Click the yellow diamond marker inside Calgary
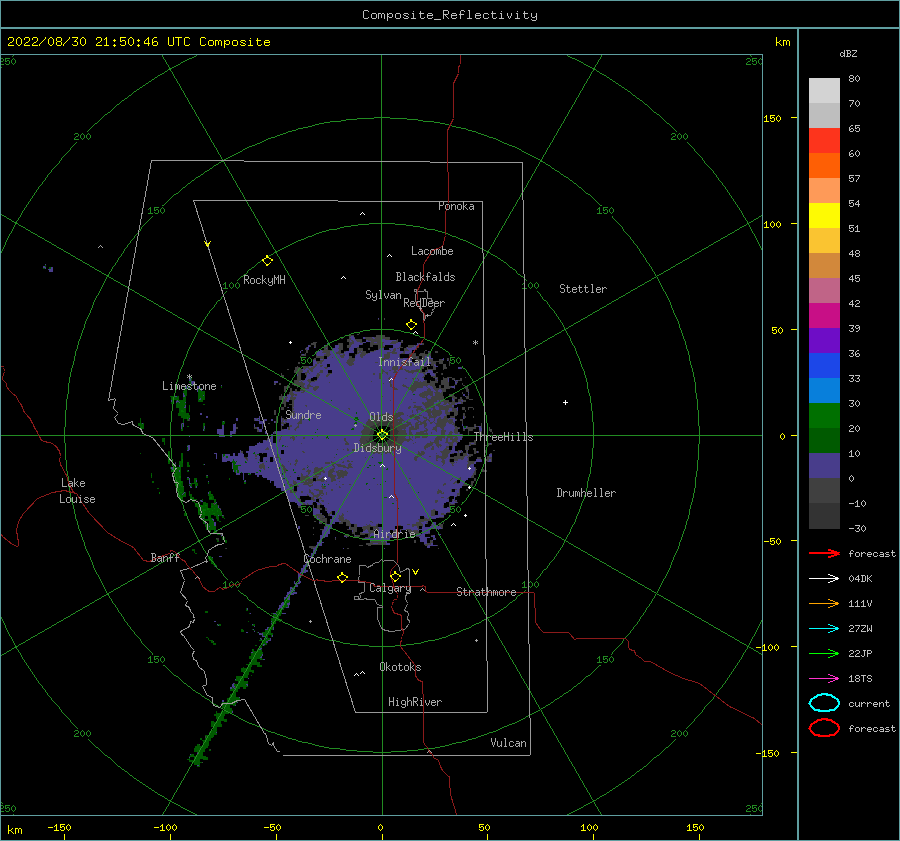The width and height of the screenshot is (900, 841). click(395, 576)
